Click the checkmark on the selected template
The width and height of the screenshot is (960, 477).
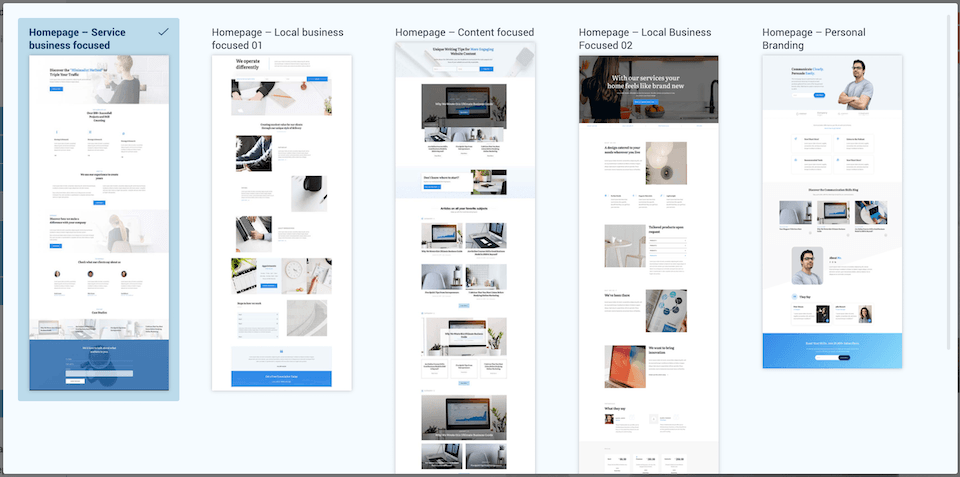(163, 33)
